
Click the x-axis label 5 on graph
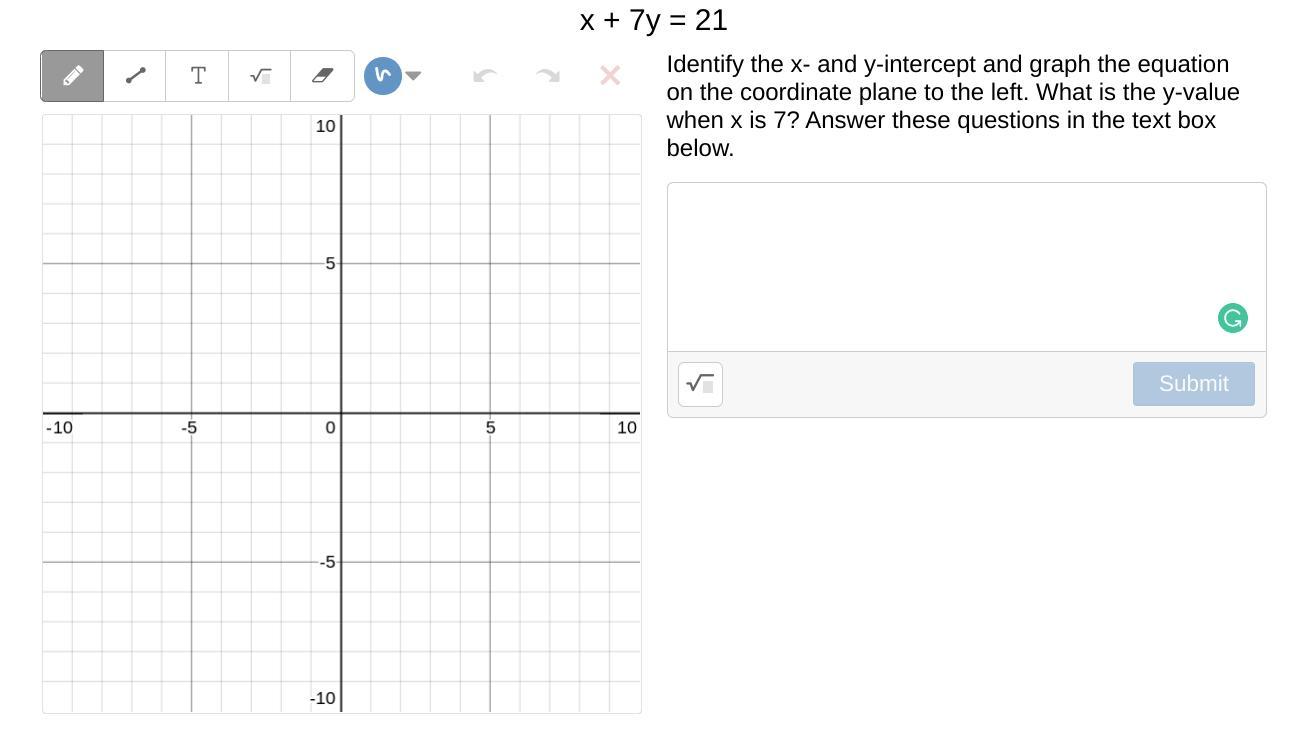490,428
